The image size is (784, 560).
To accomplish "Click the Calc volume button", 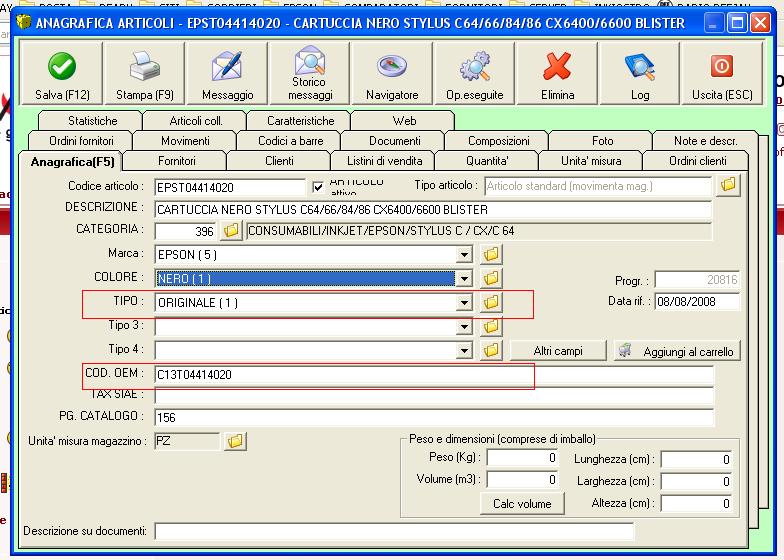I will point(522,504).
